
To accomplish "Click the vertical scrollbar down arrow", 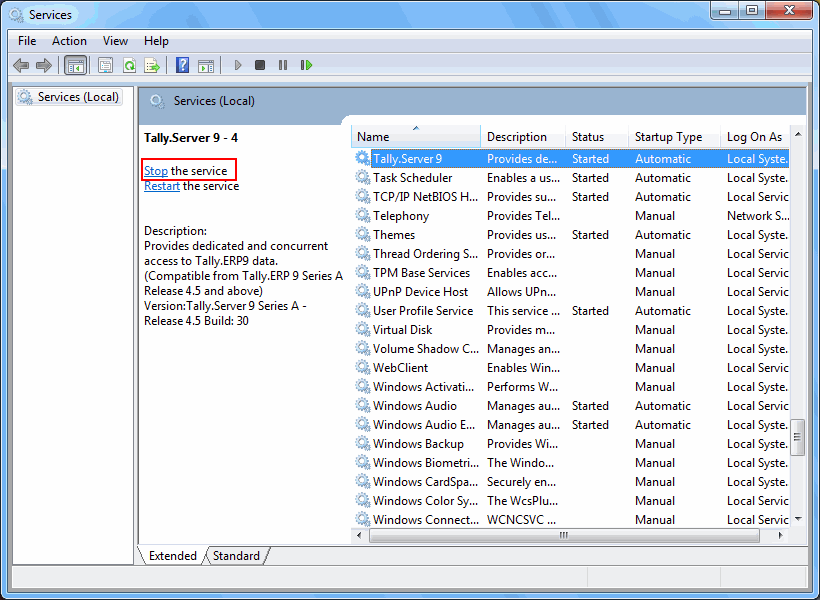I will (x=798, y=519).
